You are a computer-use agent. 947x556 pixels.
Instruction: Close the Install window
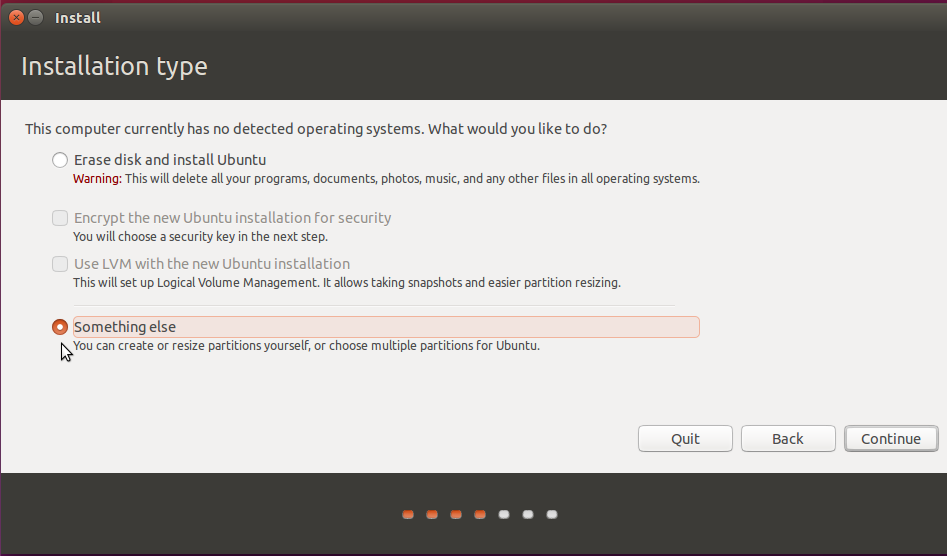[x=16, y=18]
